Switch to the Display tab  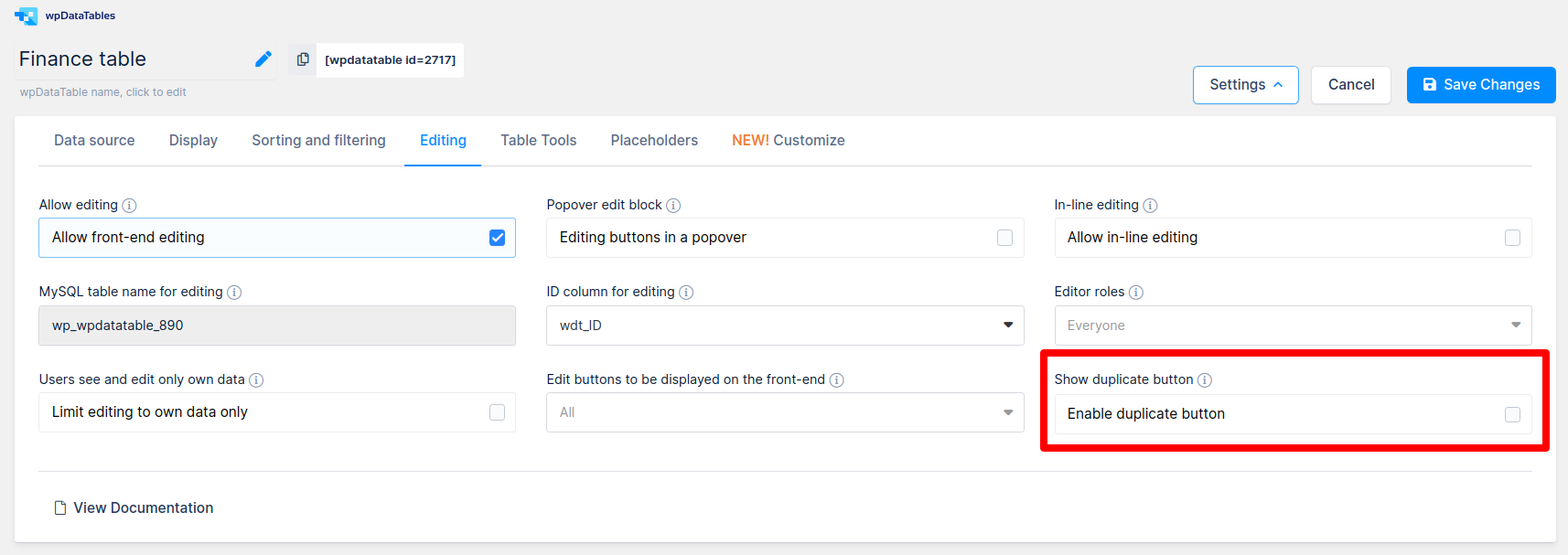click(193, 141)
